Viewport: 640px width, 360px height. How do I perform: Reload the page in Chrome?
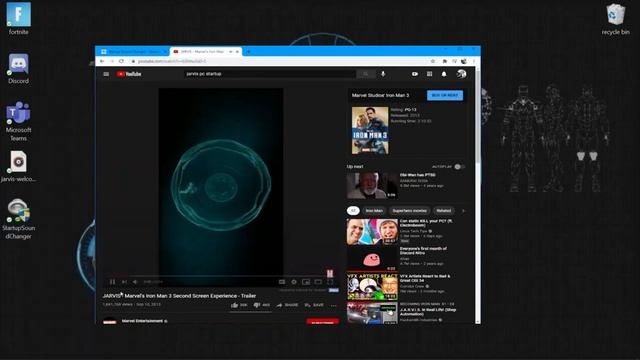coord(121,61)
